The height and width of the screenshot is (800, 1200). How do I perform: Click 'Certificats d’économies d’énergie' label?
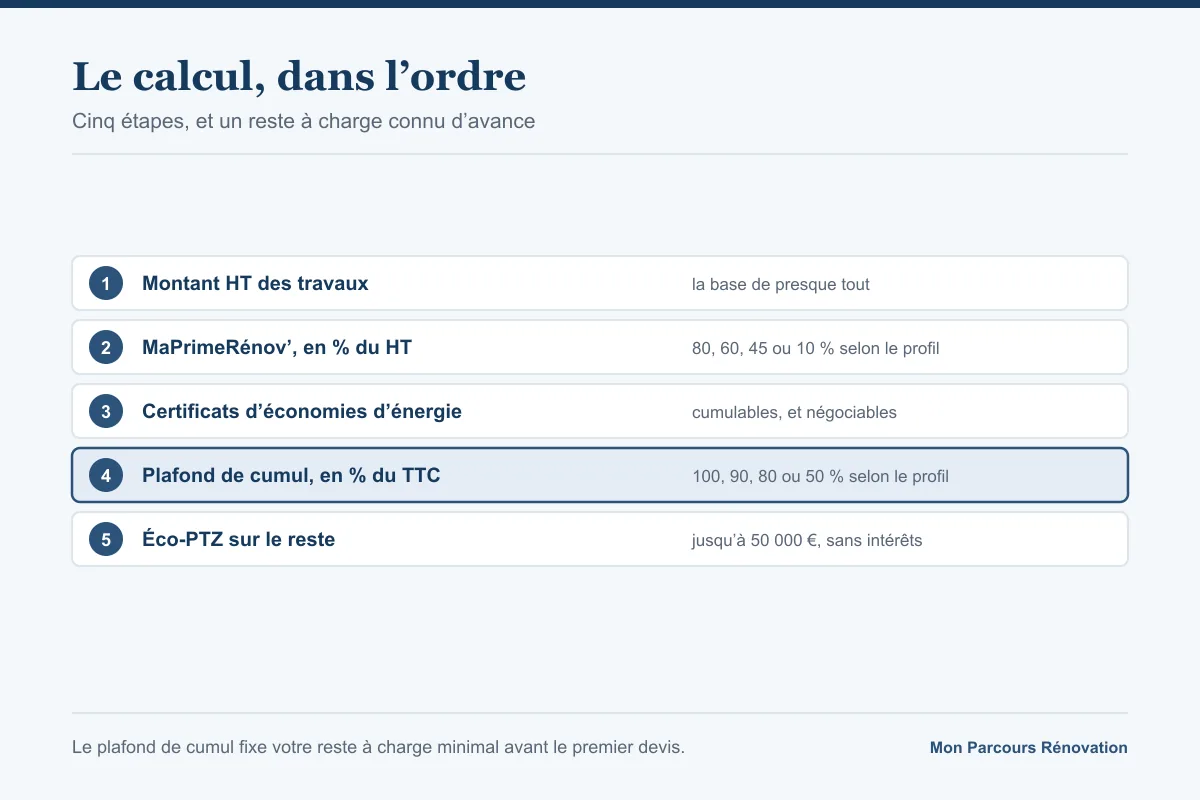pos(302,411)
